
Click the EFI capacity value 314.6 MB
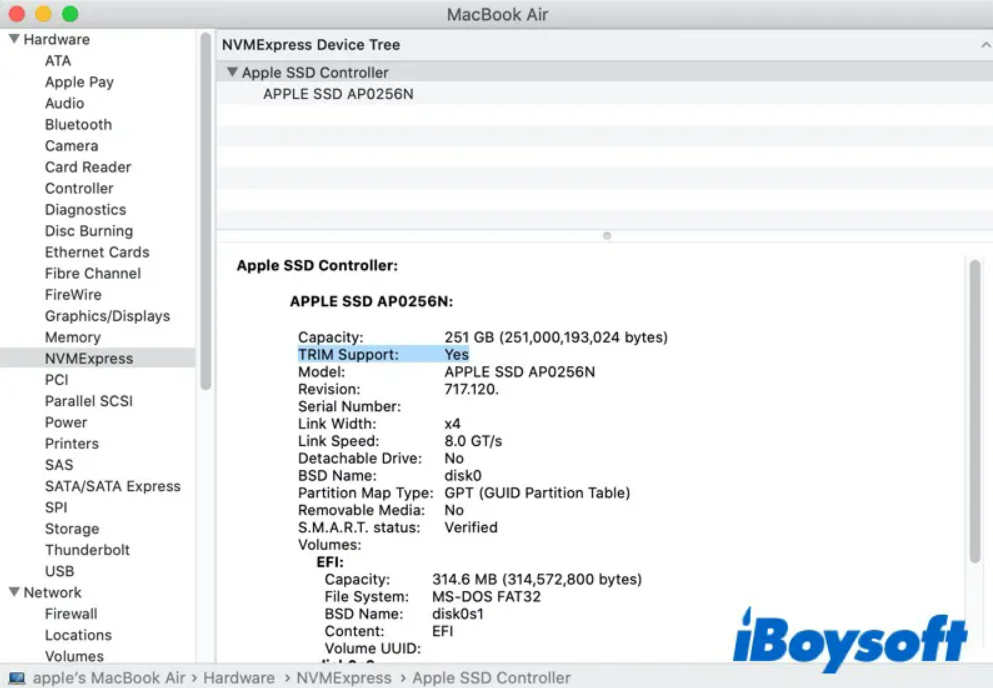click(x=536, y=579)
